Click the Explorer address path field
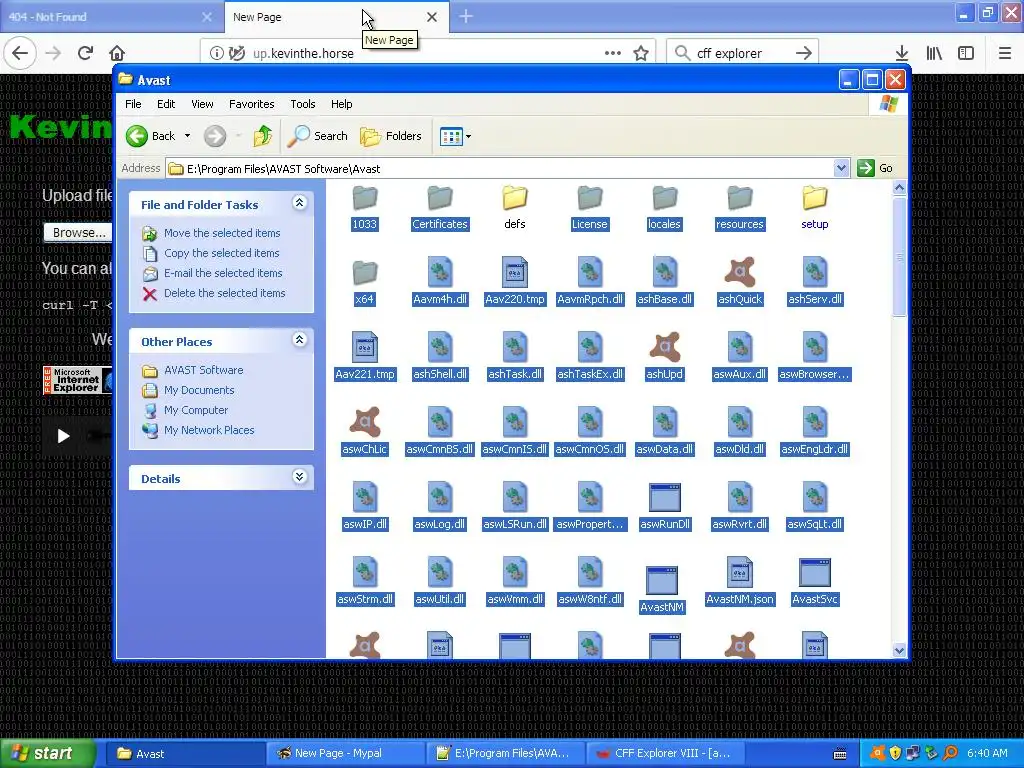 [x=500, y=168]
